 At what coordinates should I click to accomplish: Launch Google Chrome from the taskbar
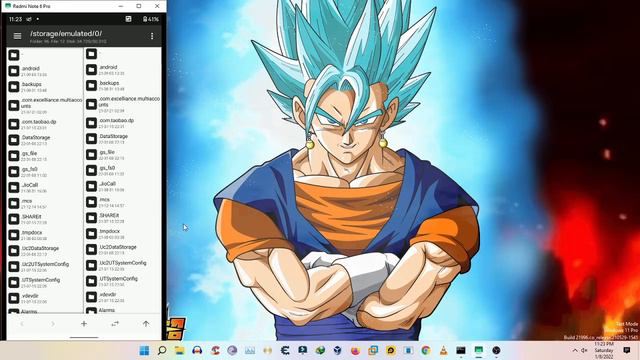coord(426,351)
